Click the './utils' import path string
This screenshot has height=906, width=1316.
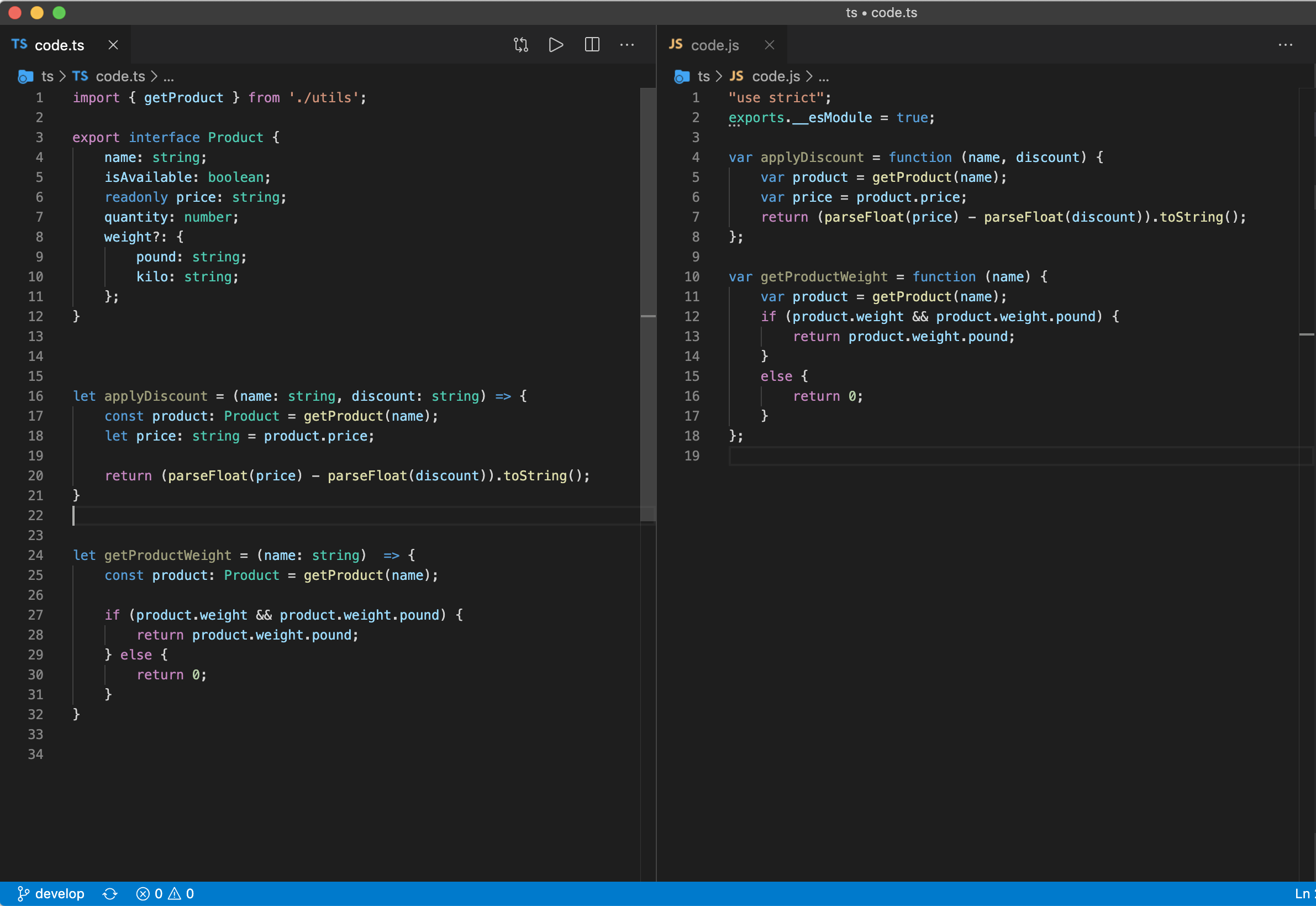(x=323, y=98)
